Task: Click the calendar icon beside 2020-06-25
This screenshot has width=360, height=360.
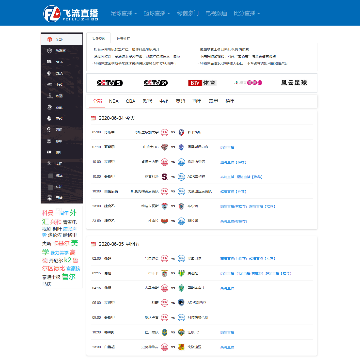Action: click(x=93, y=244)
